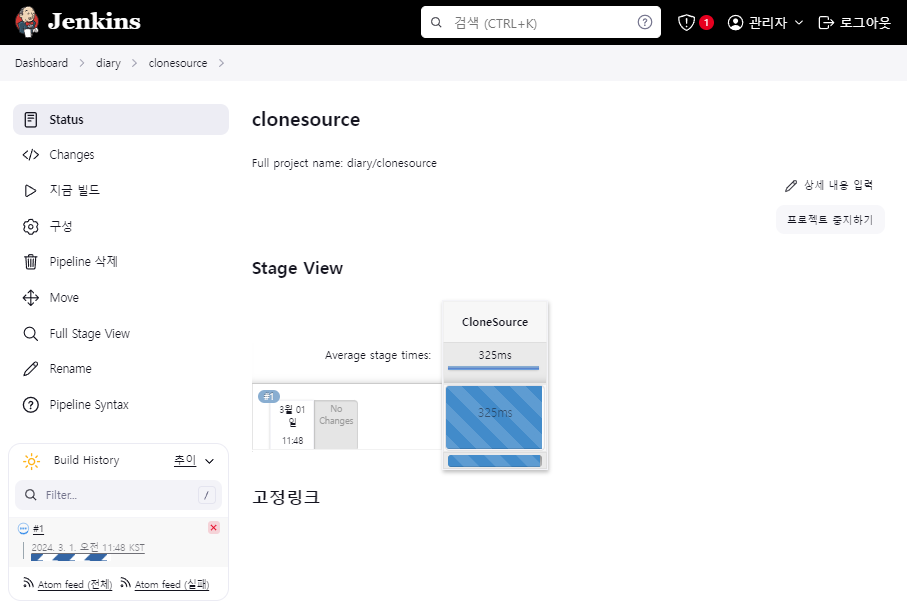Click the red notification badge 1
Image resolution: width=907 pixels, height=614 pixels.
(706, 23)
